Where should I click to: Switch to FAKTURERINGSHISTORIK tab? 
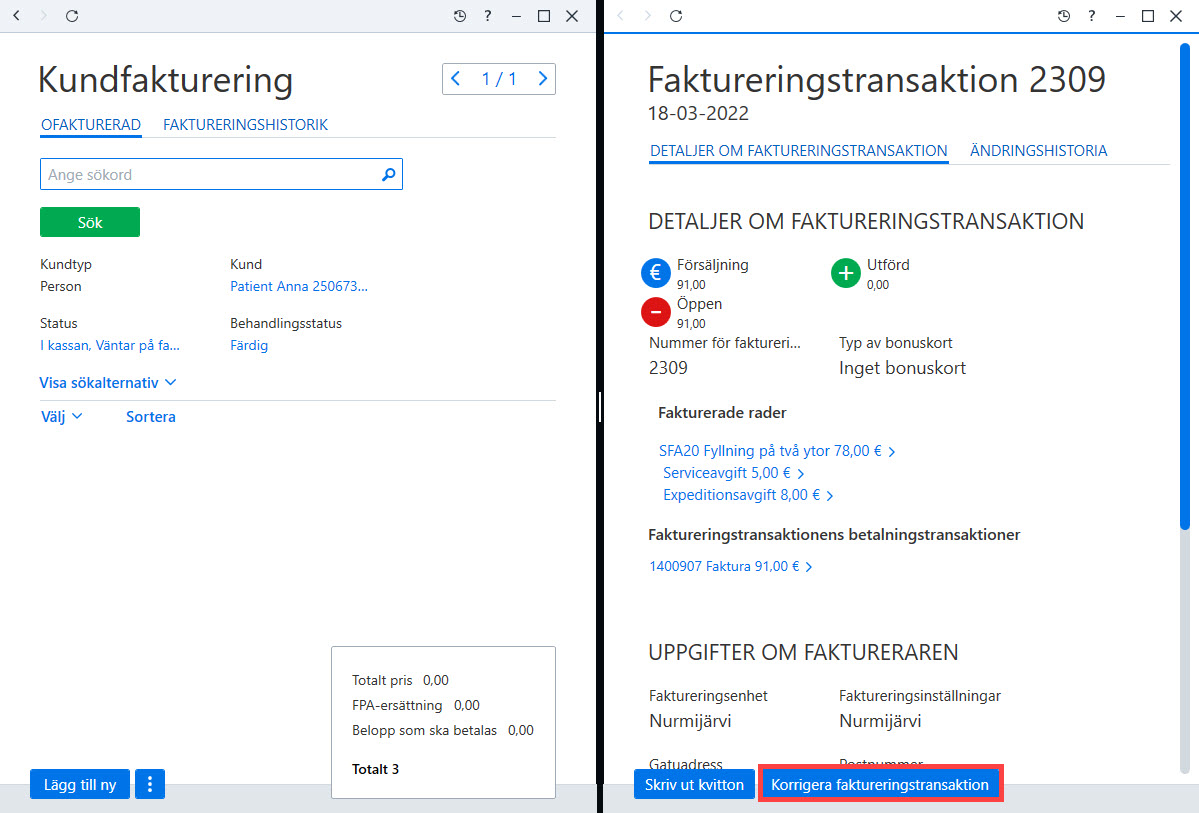click(245, 125)
